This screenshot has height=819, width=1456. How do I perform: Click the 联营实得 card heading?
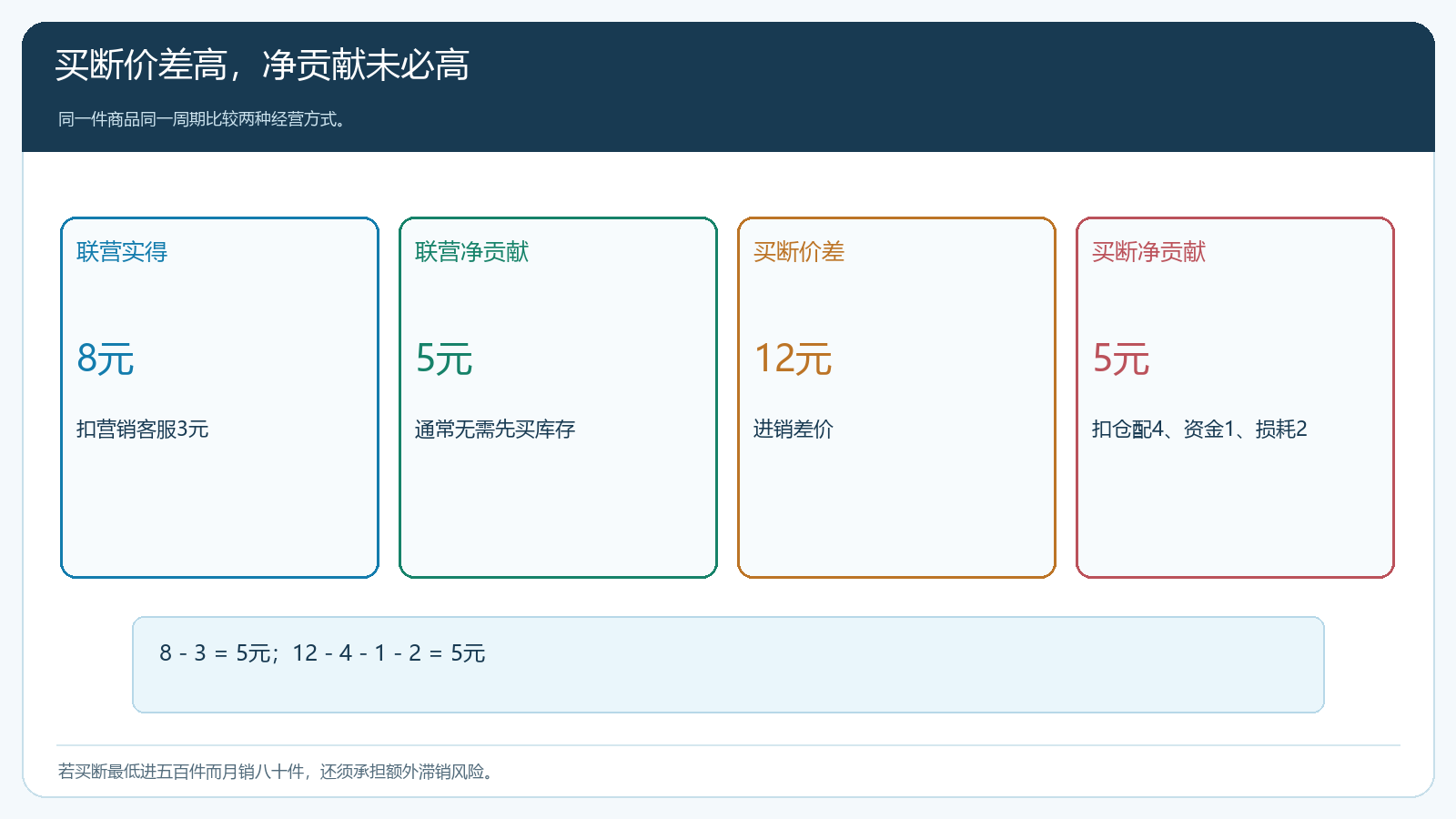click(x=122, y=252)
